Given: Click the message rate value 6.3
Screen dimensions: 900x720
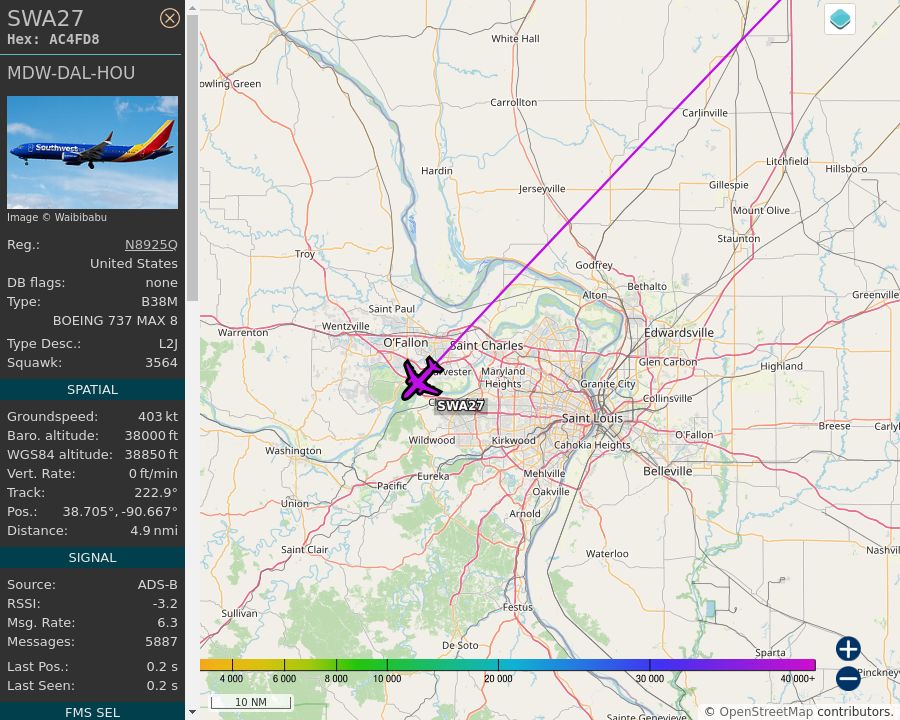Looking at the screenshot, I should pyautogui.click(x=168, y=622).
